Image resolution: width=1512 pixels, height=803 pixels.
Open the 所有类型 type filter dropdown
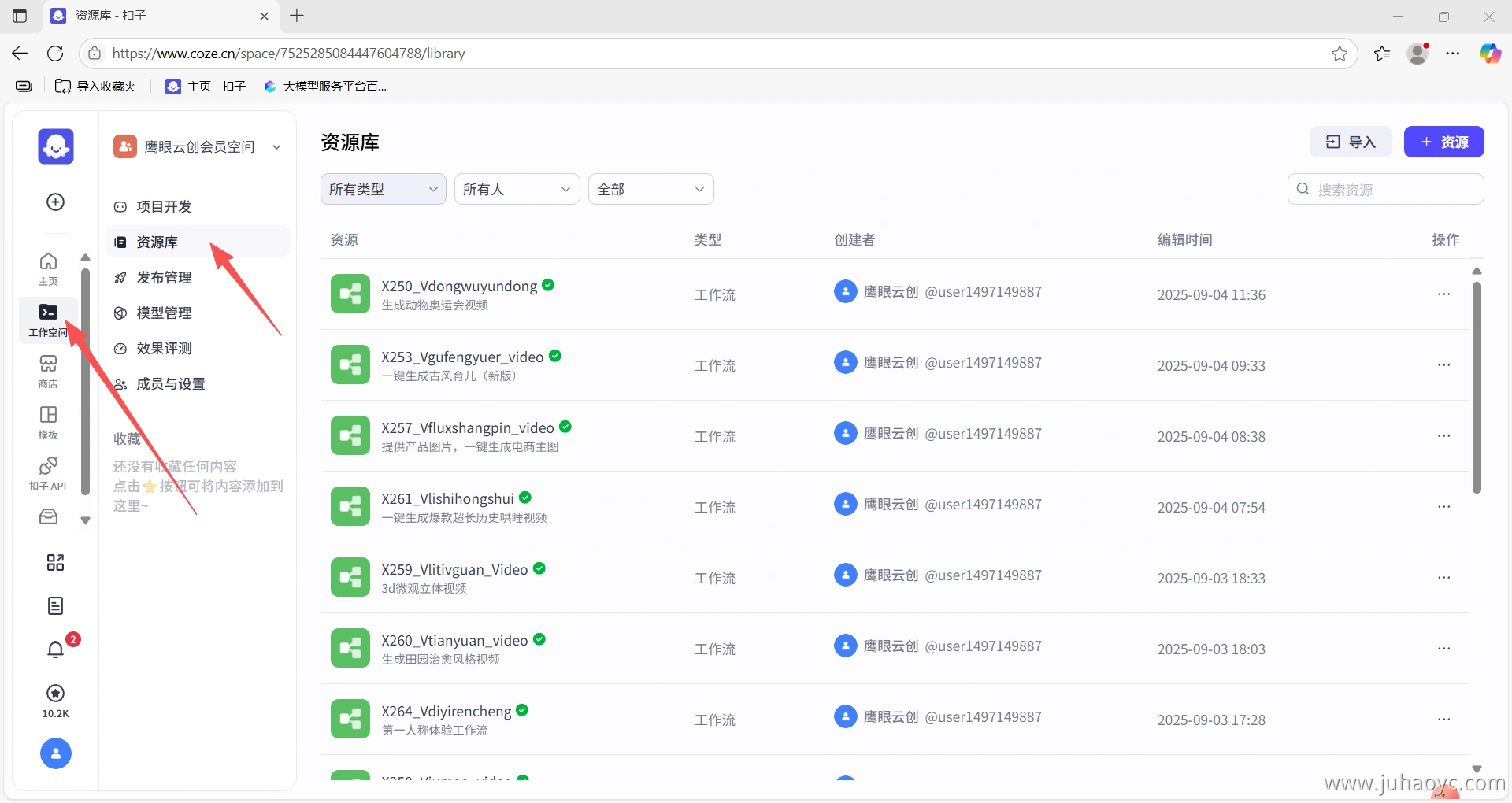pyautogui.click(x=383, y=189)
